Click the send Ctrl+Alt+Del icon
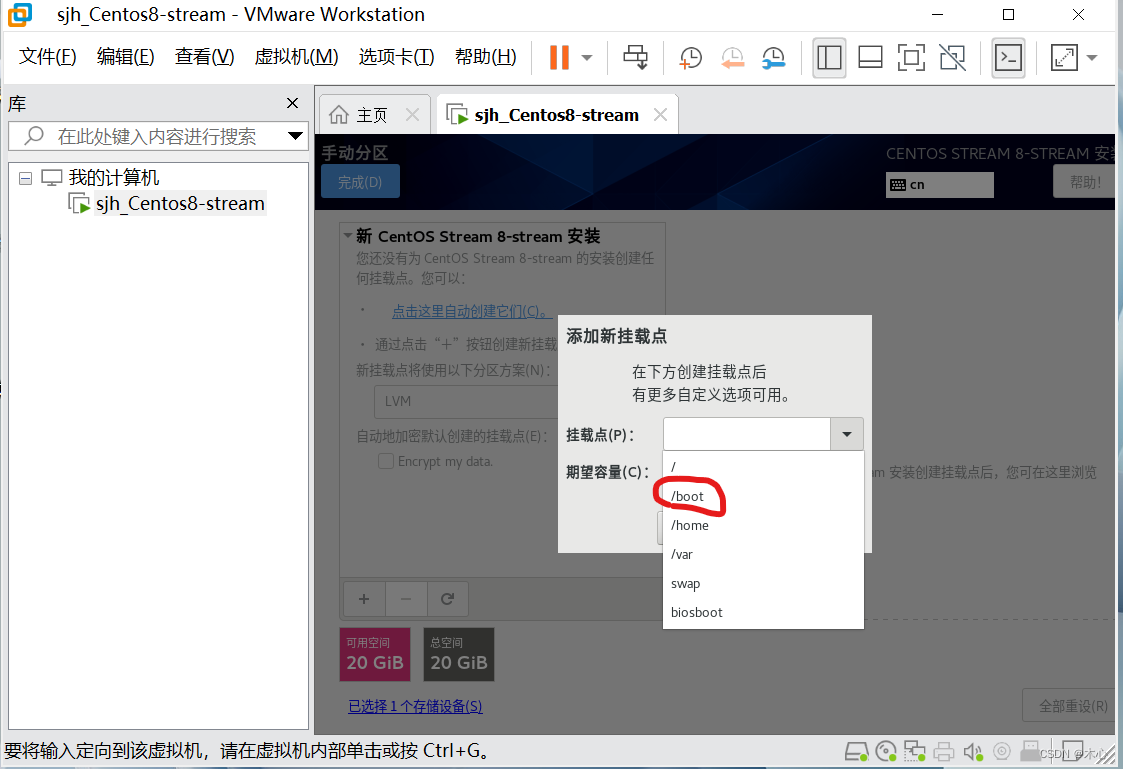 pos(635,57)
